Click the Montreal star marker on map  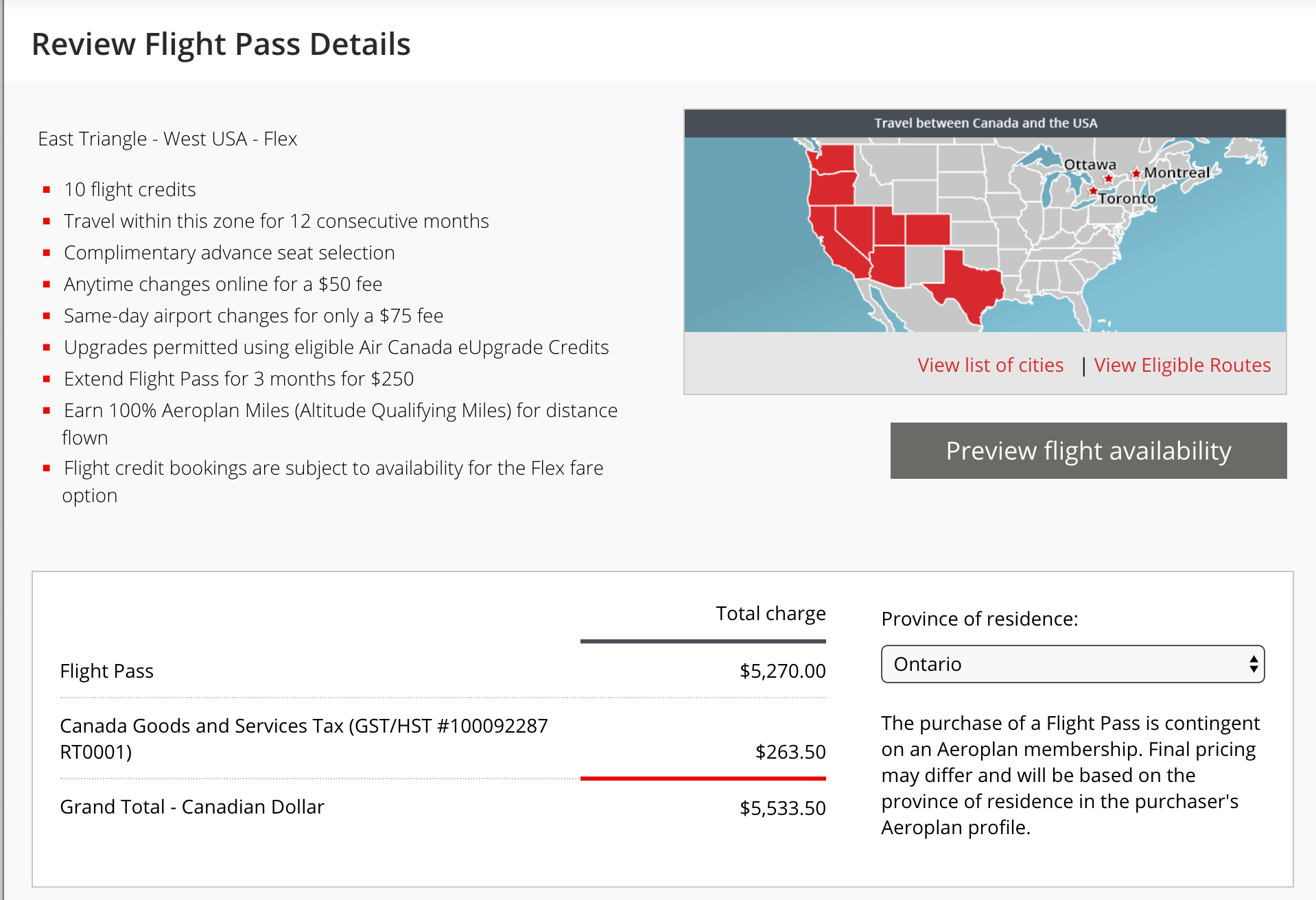[x=1136, y=173]
